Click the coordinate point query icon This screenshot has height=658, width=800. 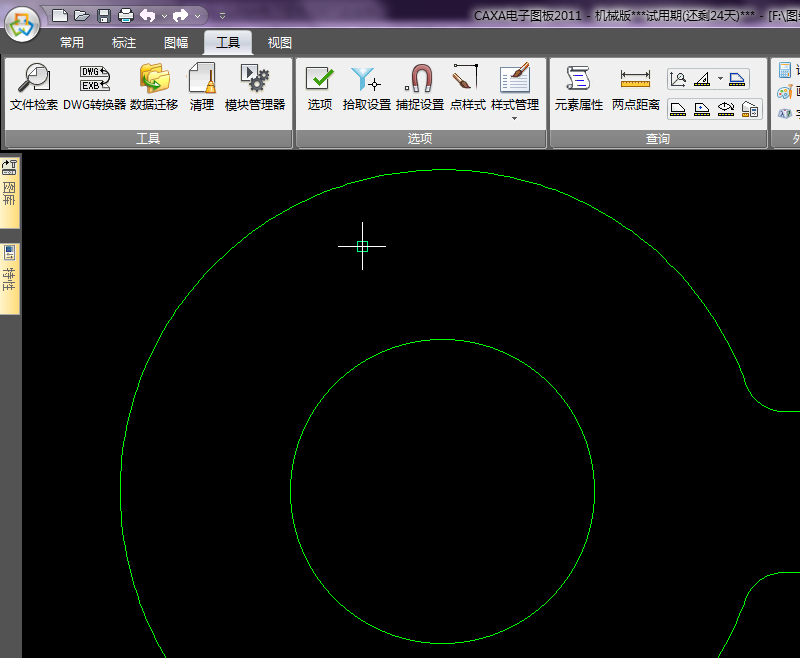pyautogui.click(x=678, y=79)
